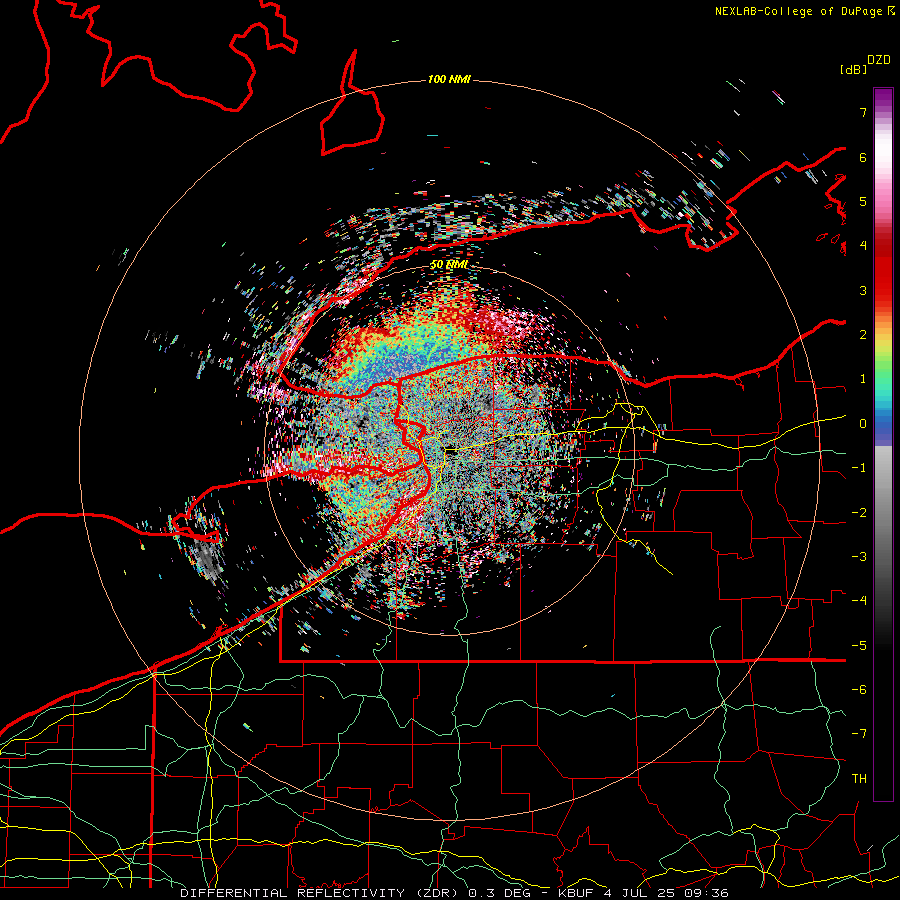Click the '4' value on color scale

[863, 246]
